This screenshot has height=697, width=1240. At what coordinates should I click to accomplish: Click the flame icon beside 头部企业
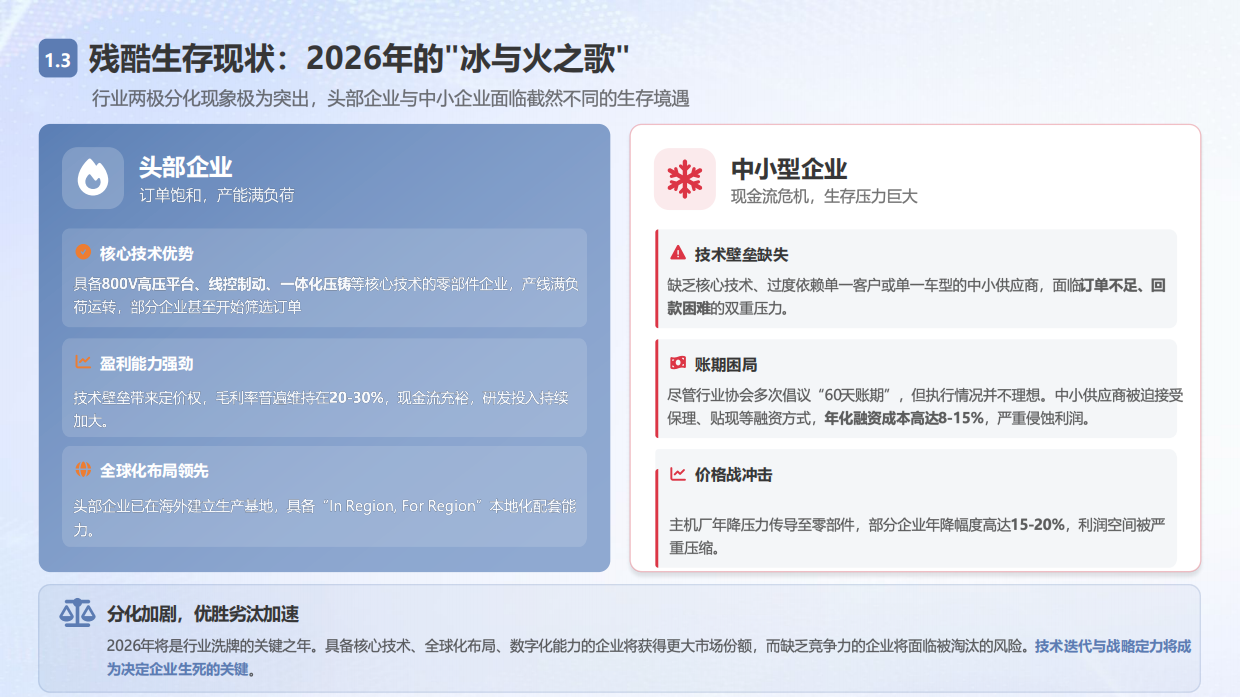click(93, 178)
